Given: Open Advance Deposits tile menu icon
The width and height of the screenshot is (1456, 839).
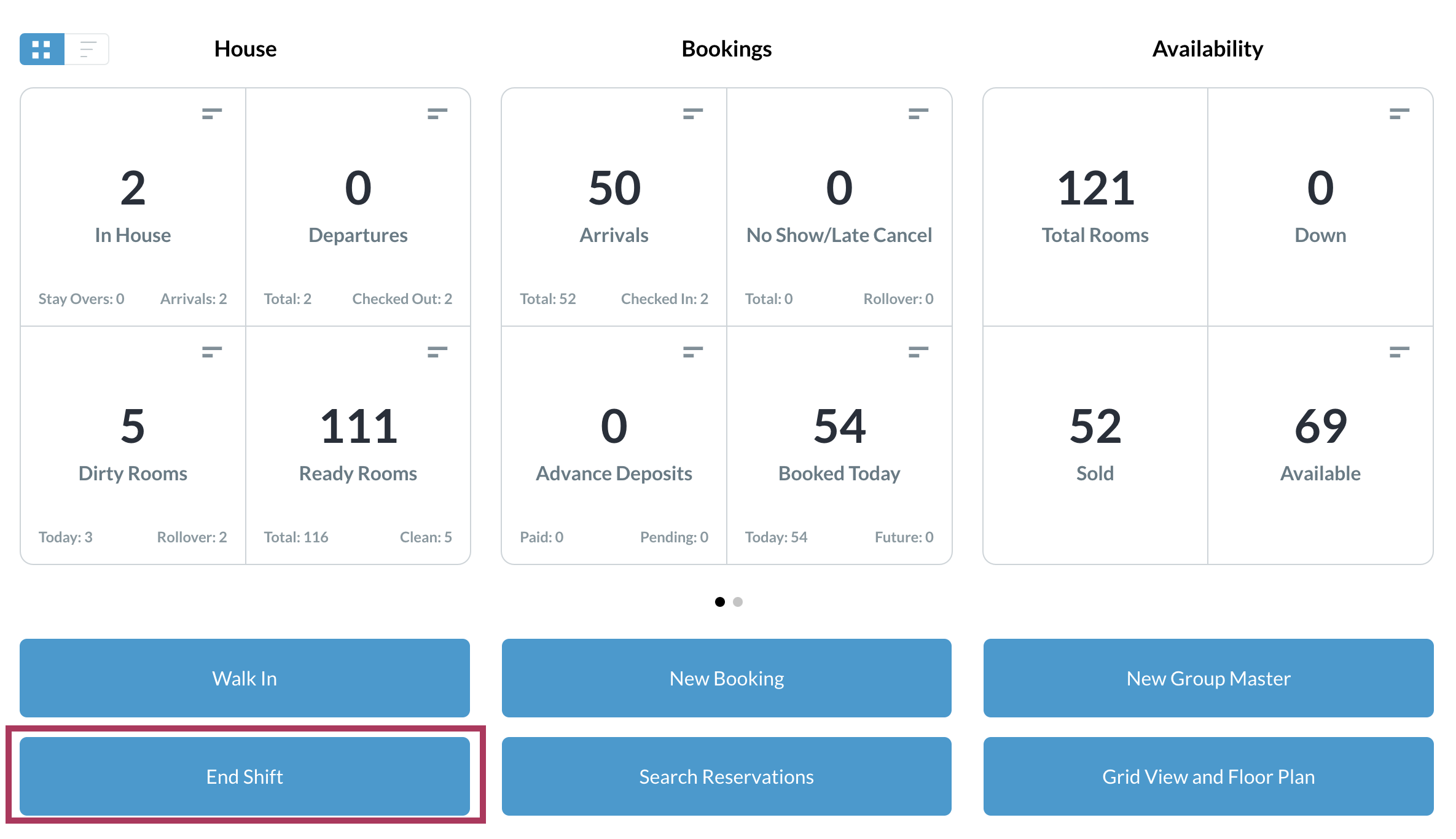Looking at the screenshot, I should pos(692,352).
